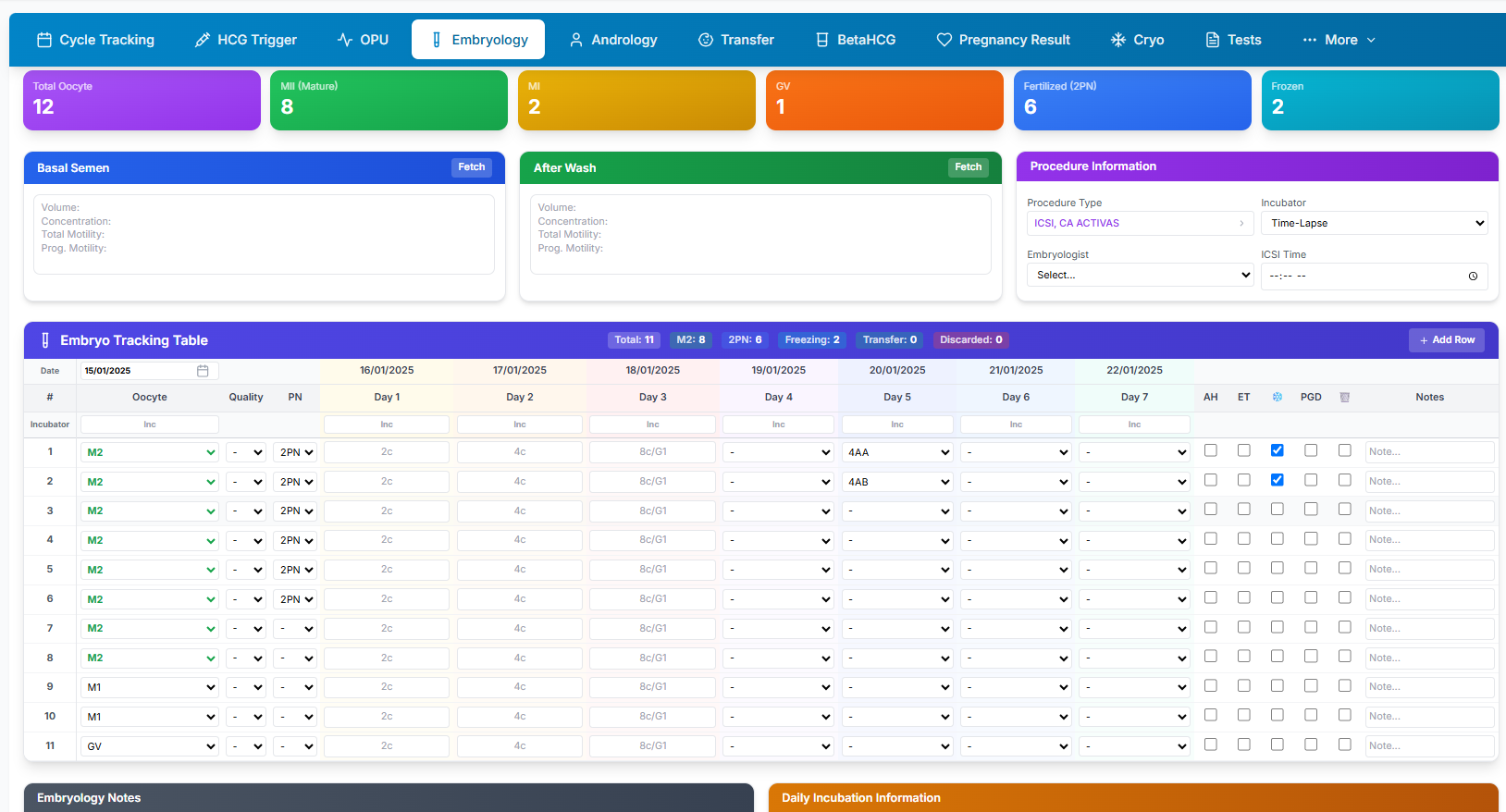Click the test tube Embryo Tracking icon
This screenshot has width=1506, height=812.
pos(45,340)
